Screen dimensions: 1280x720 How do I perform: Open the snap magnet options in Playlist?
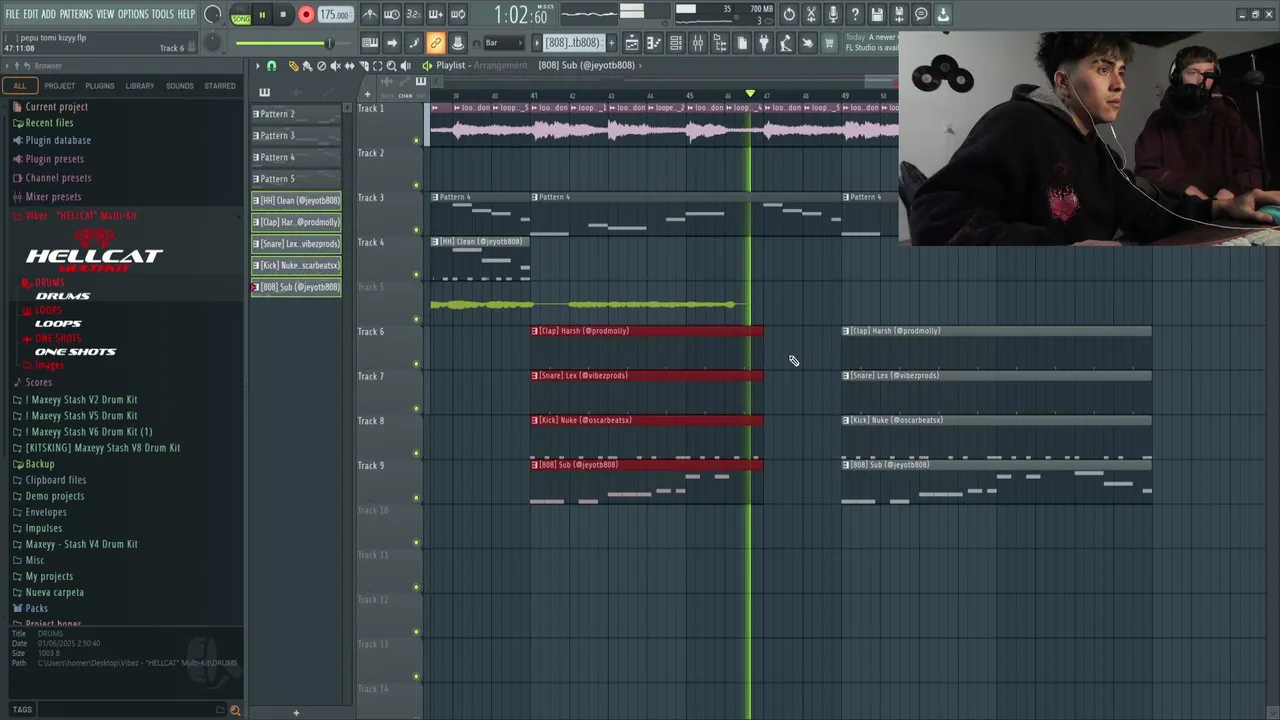point(271,65)
